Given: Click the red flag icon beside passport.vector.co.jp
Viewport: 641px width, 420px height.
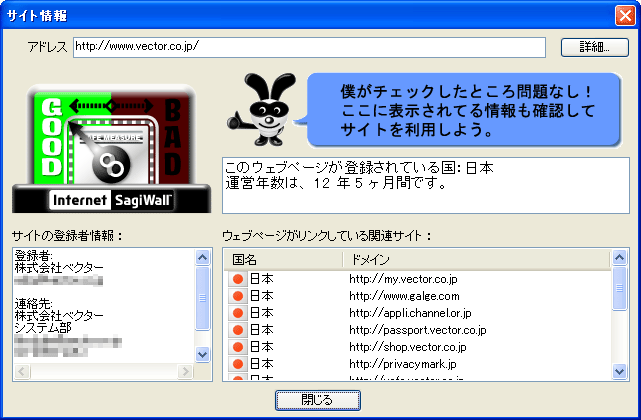Looking at the screenshot, I should 238,330.
